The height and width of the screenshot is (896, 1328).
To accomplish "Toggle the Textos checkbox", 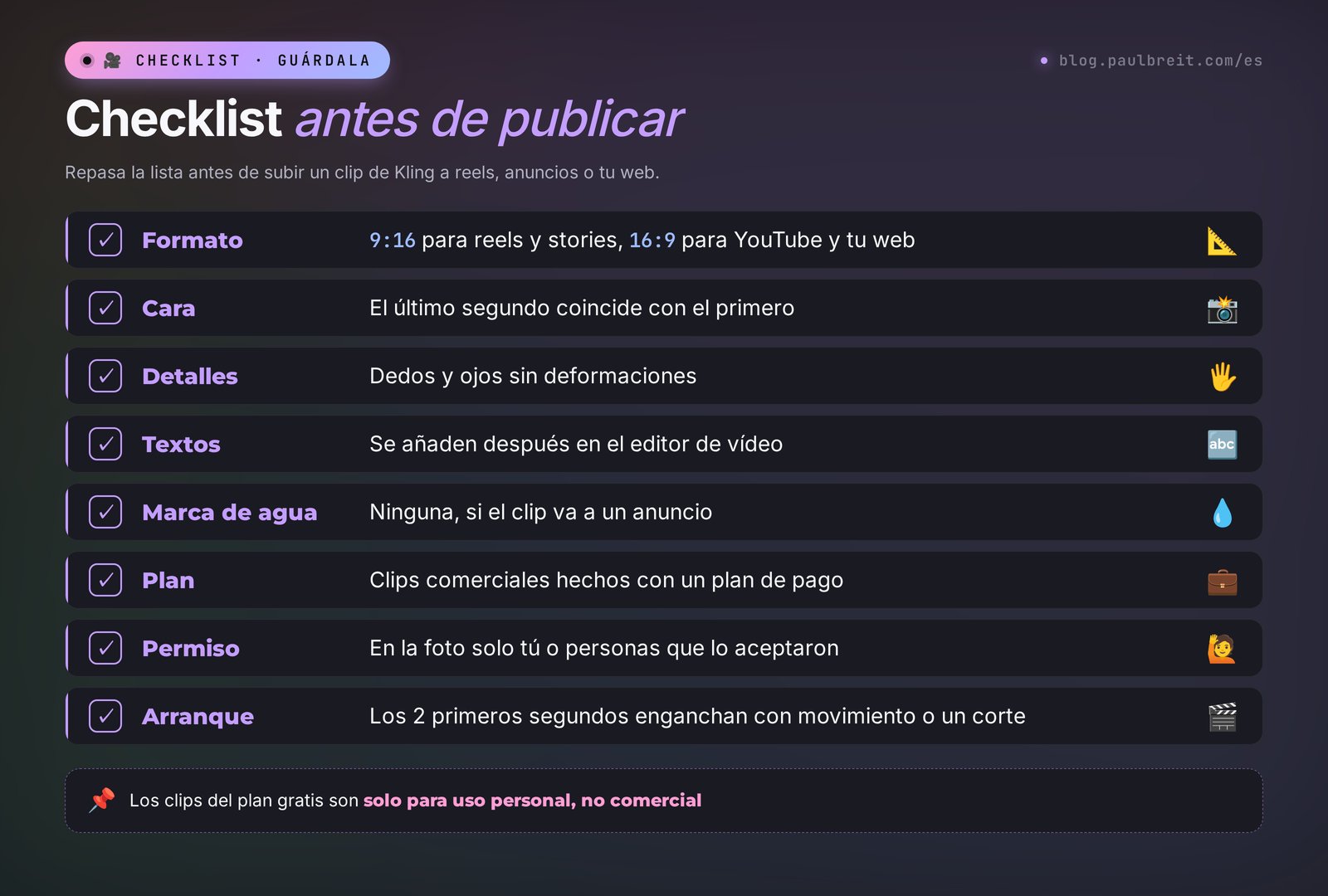I will pos(105,444).
